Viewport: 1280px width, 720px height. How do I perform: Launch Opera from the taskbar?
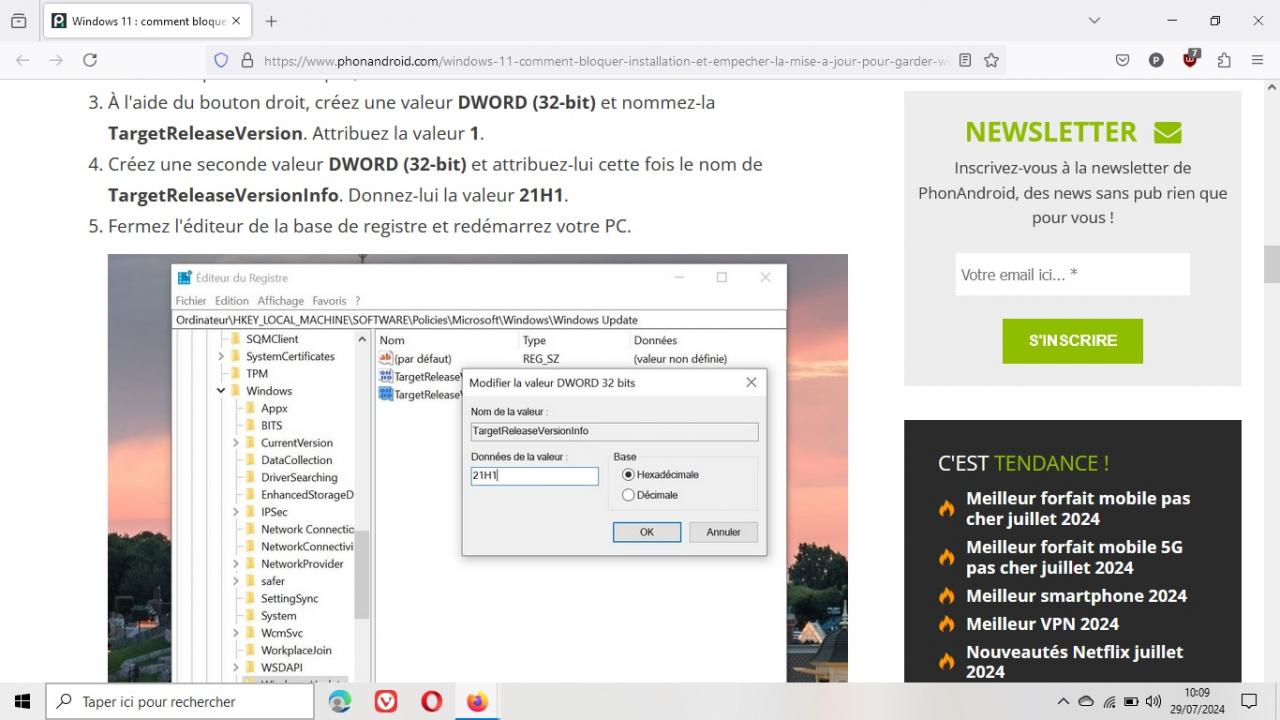(432, 702)
